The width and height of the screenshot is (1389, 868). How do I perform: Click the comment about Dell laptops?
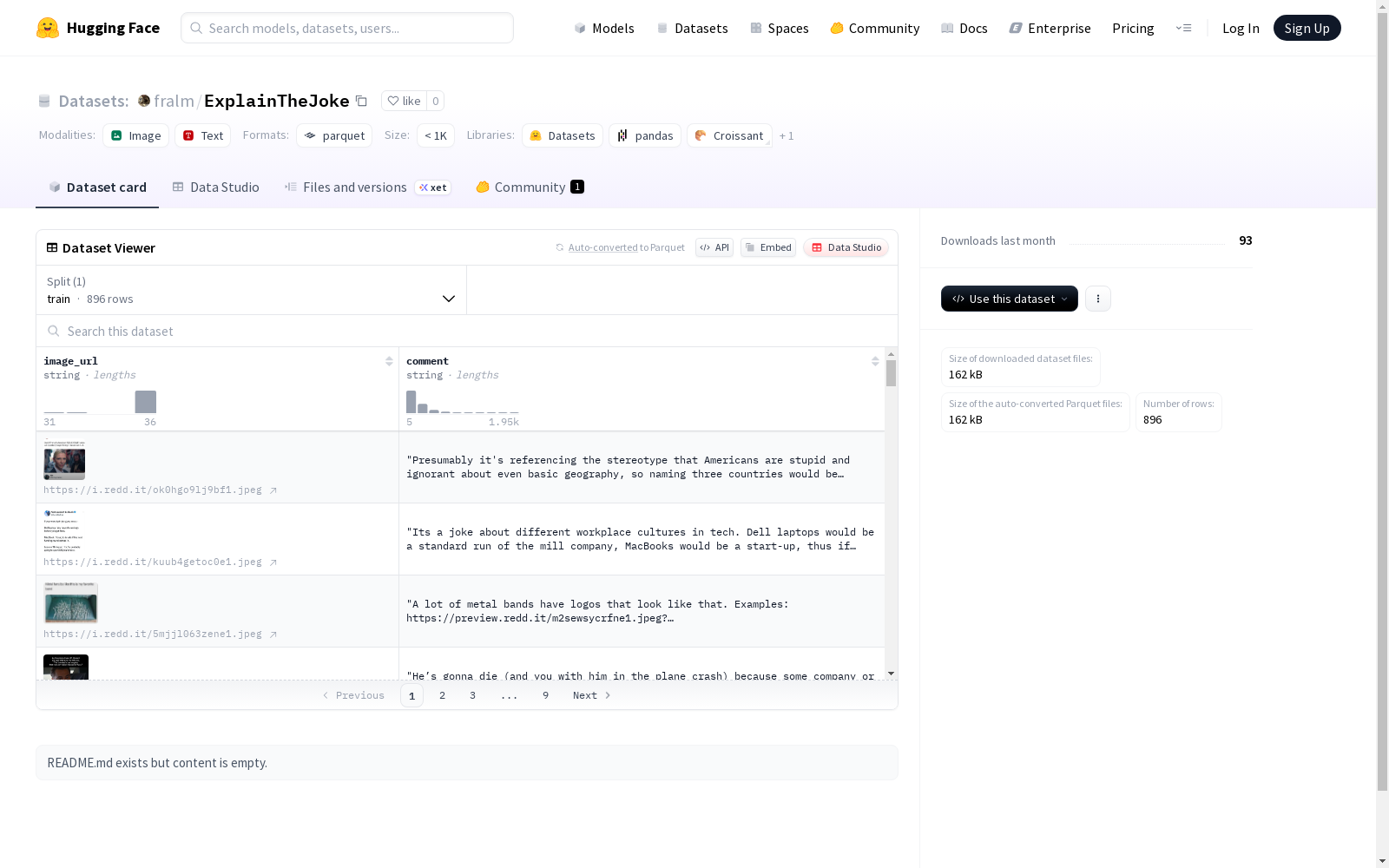point(641,539)
